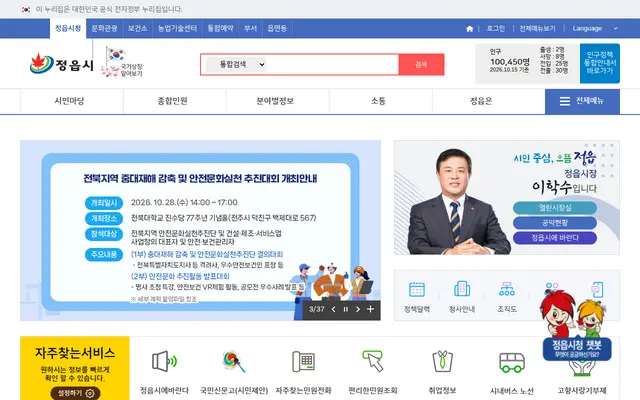Select the 읍면동 top tab
The image size is (640, 400).
point(277,29)
